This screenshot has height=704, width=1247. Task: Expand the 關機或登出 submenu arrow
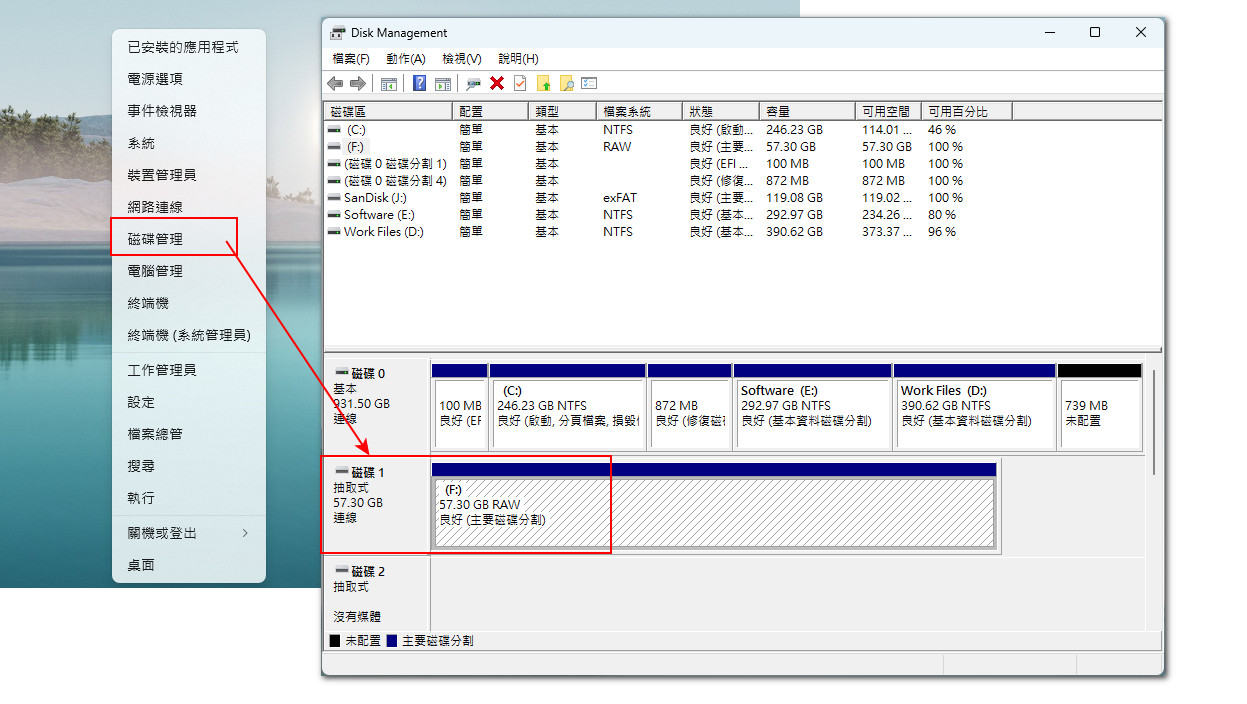[x=245, y=533]
